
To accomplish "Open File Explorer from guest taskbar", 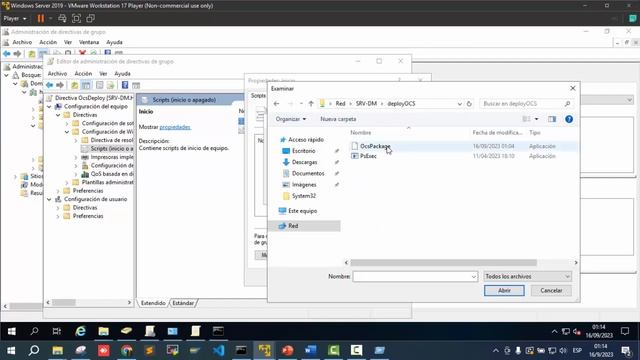I will (103, 331).
